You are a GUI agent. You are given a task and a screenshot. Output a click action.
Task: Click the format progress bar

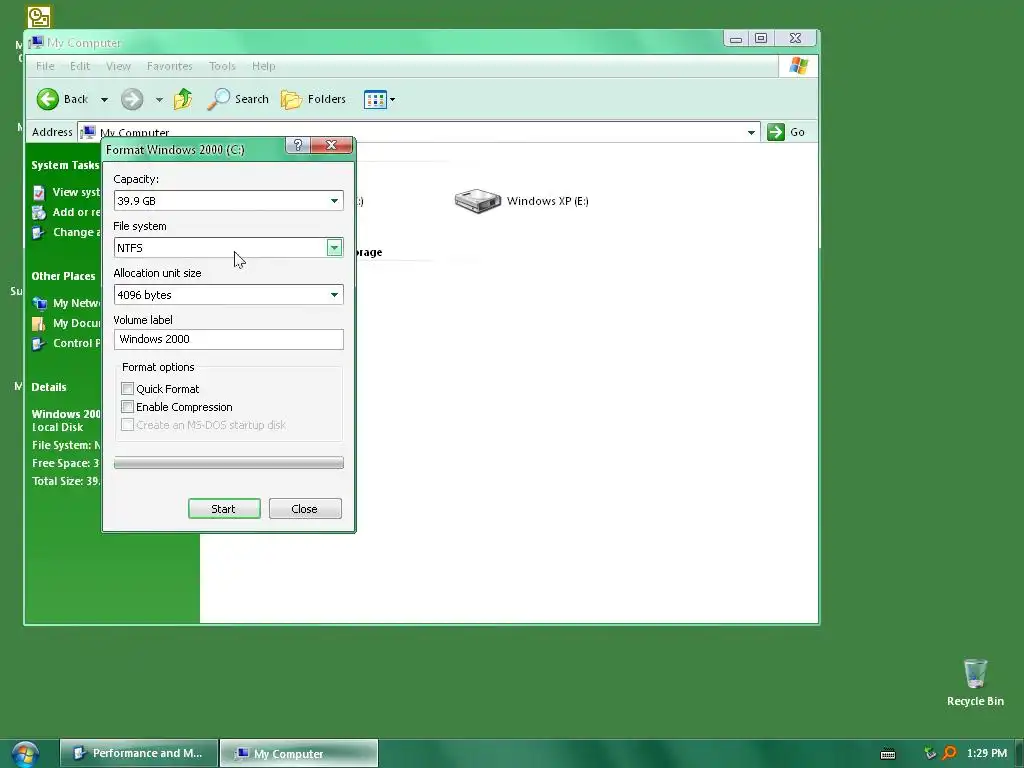click(229, 463)
